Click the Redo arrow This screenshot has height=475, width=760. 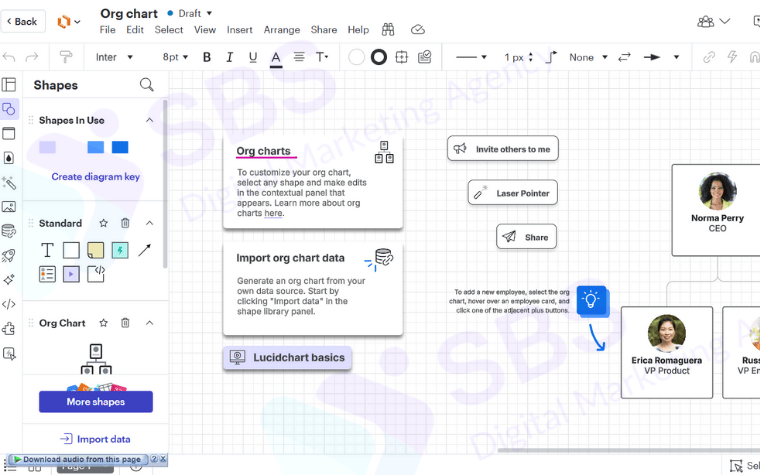point(32,57)
